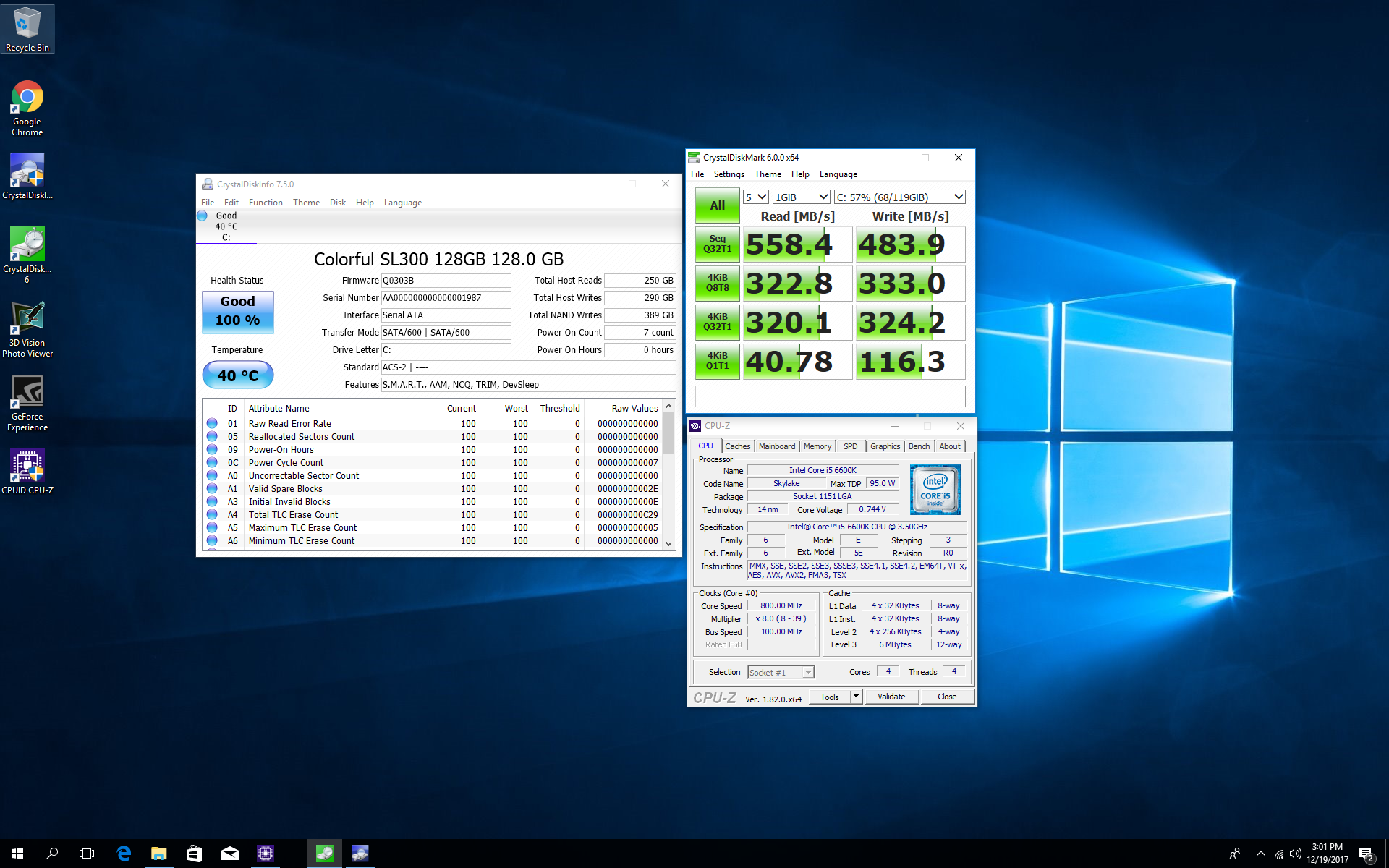Click SMART list scrollbar down arrow

[668, 543]
